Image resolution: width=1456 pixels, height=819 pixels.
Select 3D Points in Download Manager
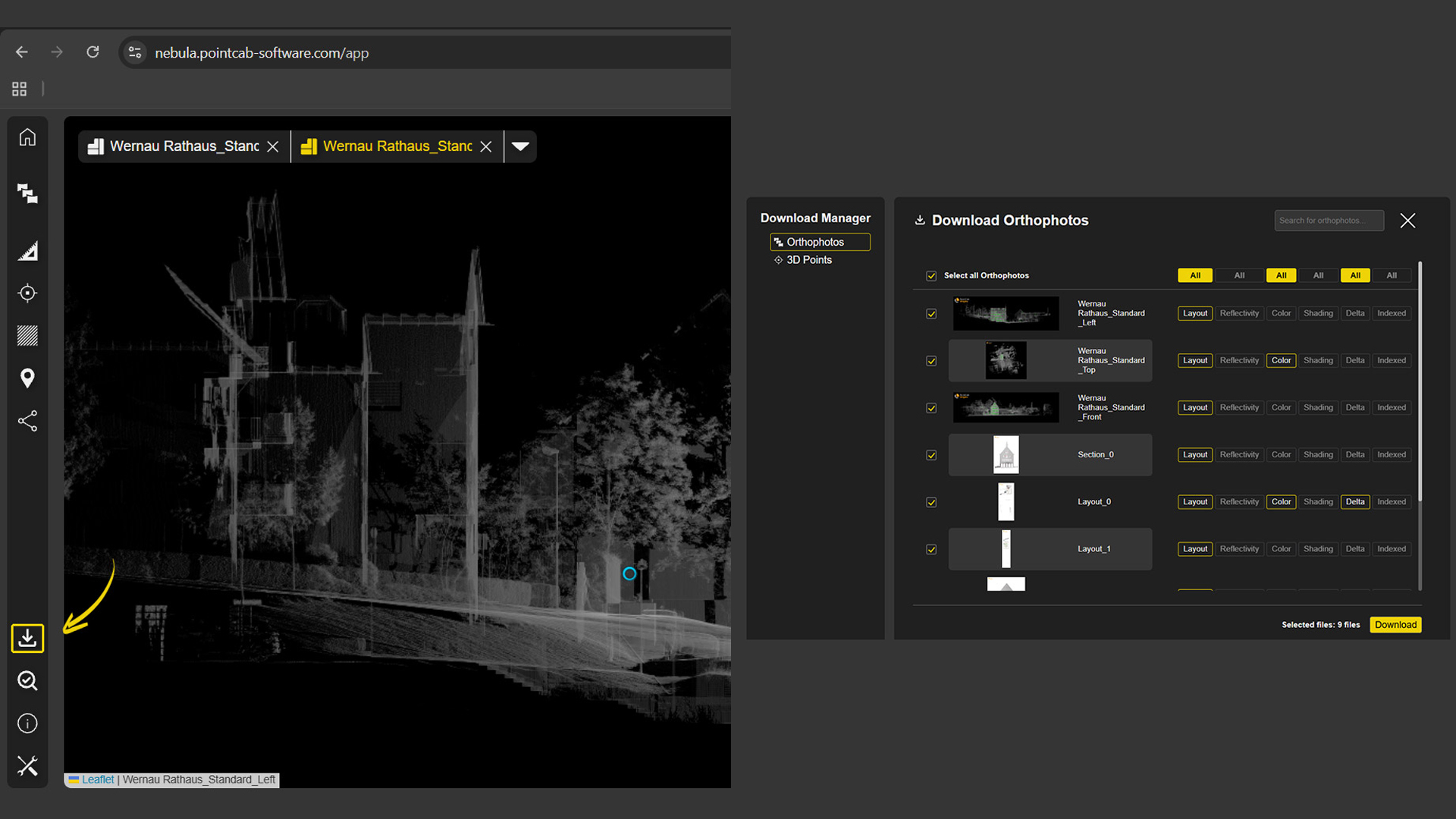(808, 259)
